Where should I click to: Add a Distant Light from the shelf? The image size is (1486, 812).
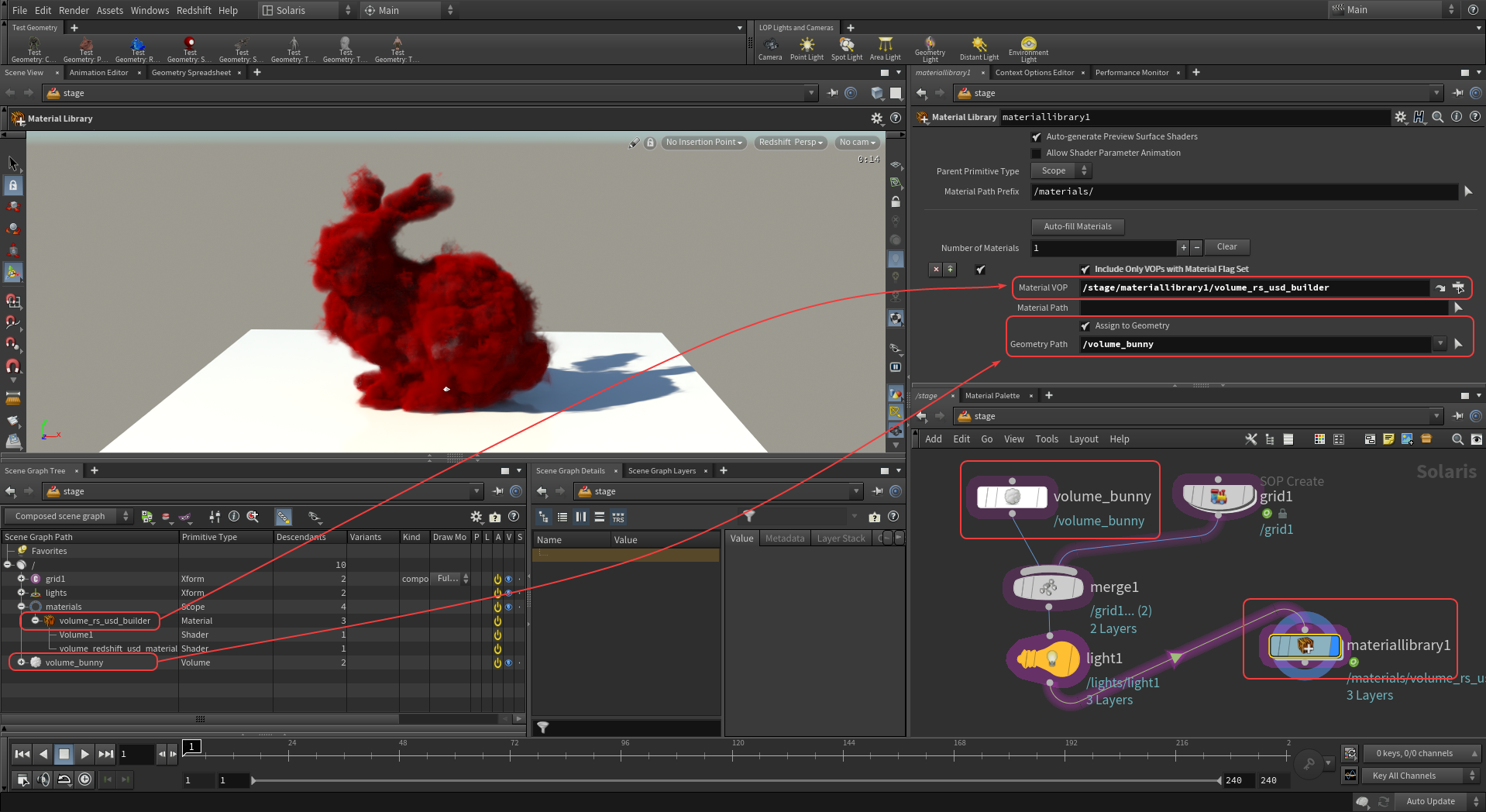click(x=979, y=48)
